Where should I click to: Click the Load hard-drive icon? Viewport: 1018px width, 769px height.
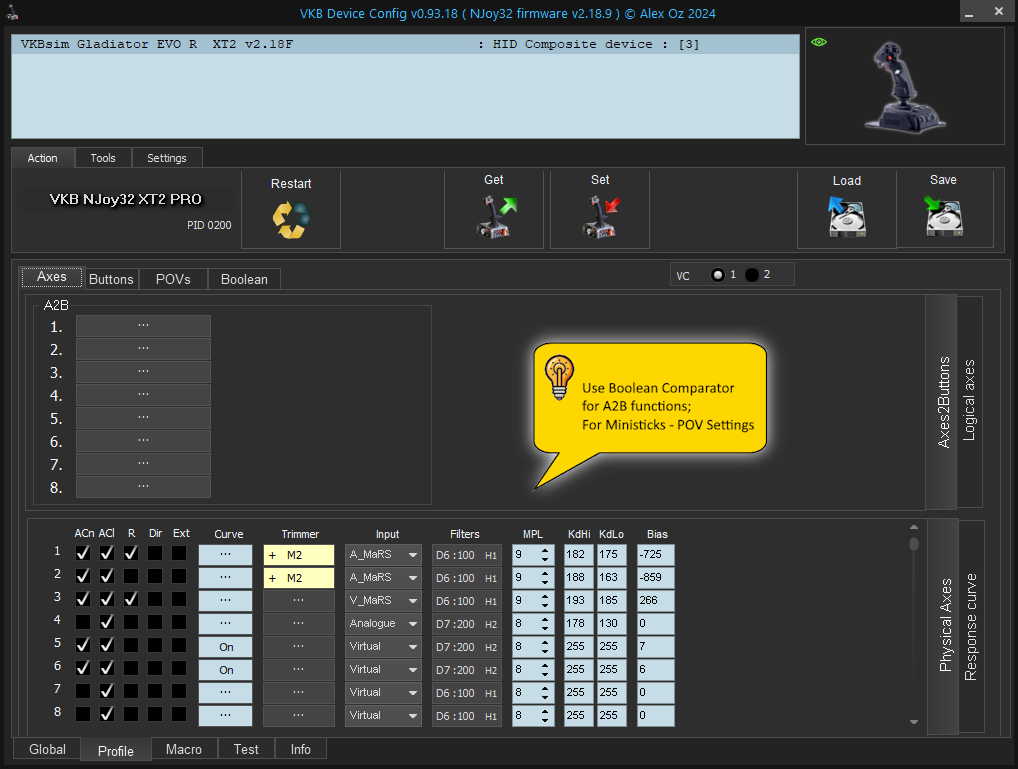click(x=847, y=218)
